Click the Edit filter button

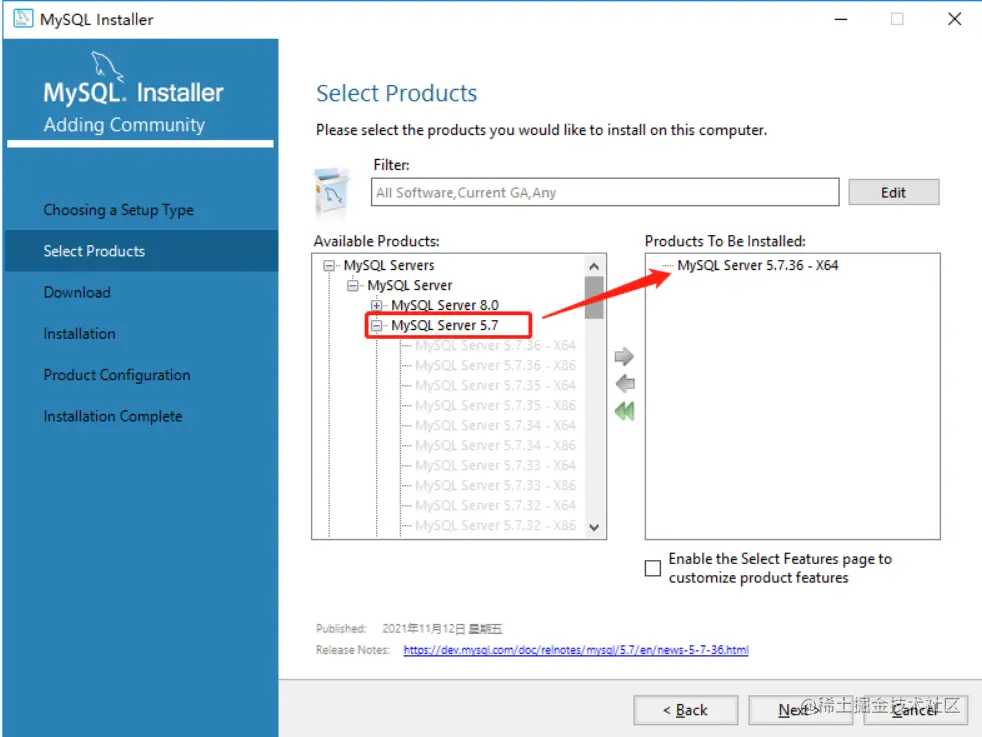point(894,192)
